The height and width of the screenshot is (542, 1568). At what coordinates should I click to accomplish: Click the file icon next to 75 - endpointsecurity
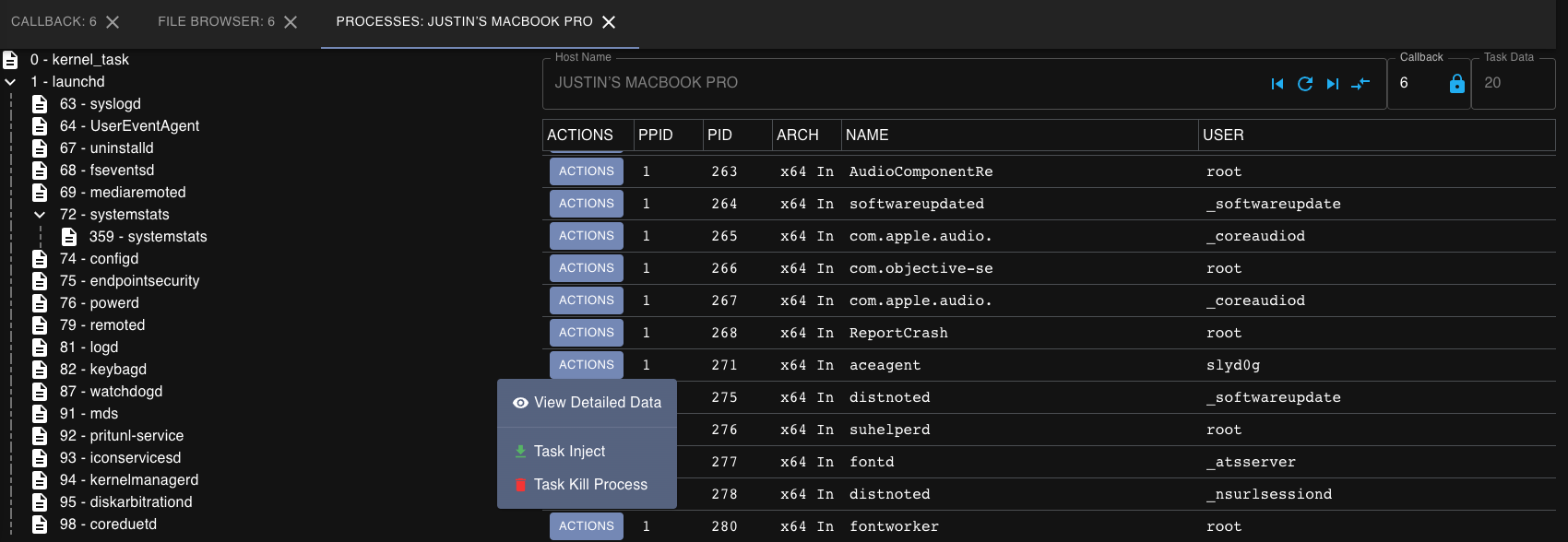40,281
